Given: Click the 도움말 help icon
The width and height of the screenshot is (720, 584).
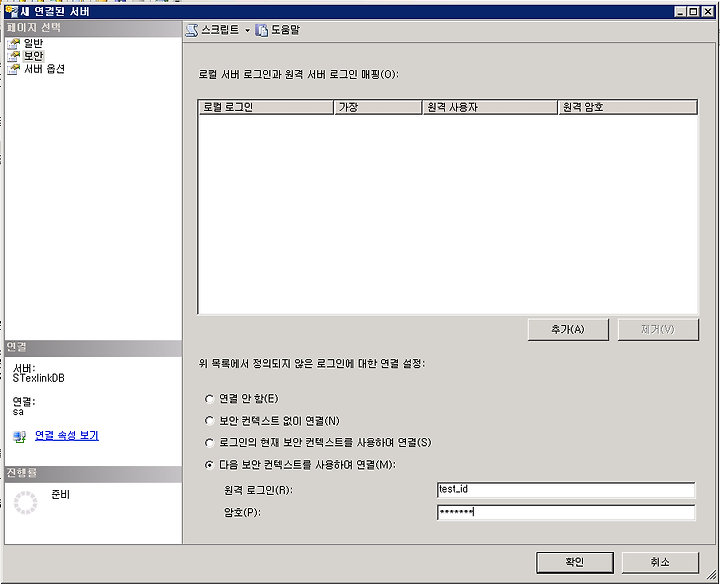Looking at the screenshot, I should 261,30.
